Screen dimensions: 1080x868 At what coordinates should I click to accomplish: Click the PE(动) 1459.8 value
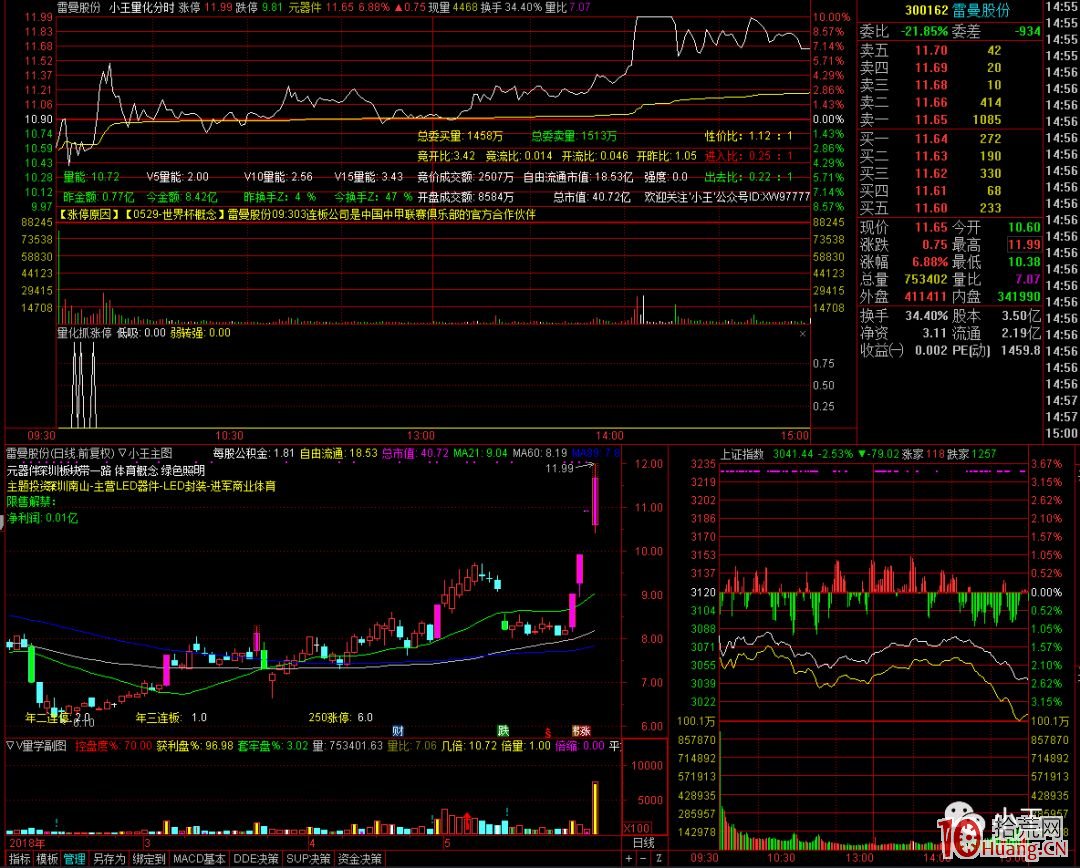[1020, 350]
